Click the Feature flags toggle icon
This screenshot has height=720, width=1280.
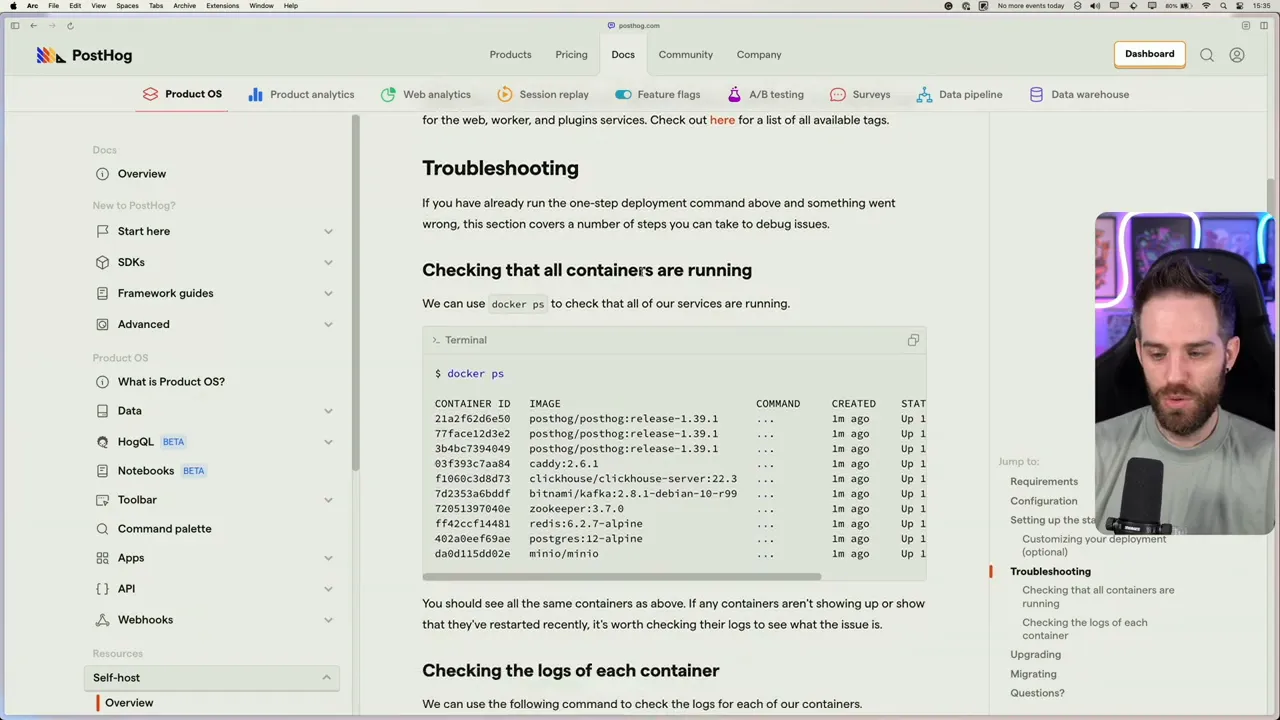[x=623, y=94]
